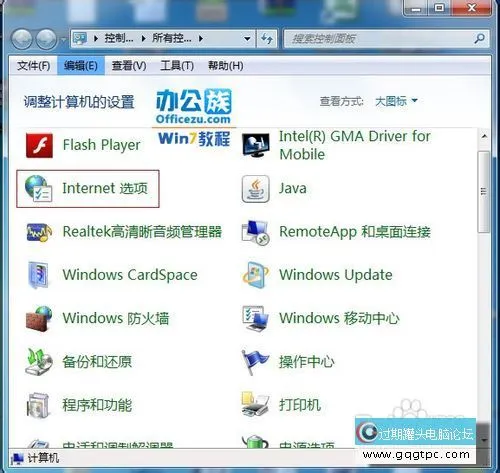Click the 操作中心 flag icon
The width and height of the screenshot is (500, 473).
[255, 362]
